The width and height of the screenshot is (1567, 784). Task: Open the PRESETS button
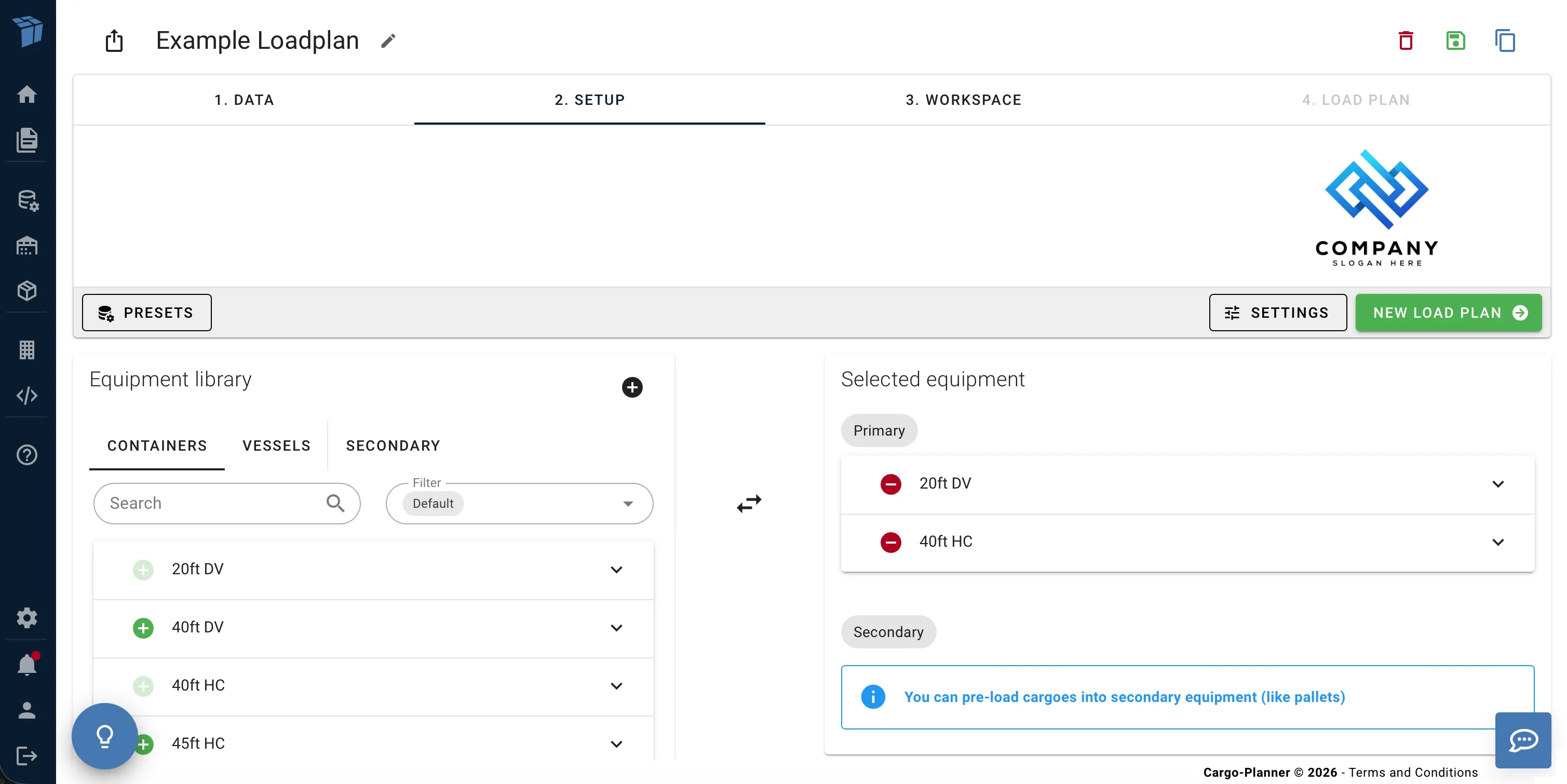click(146, 313)
